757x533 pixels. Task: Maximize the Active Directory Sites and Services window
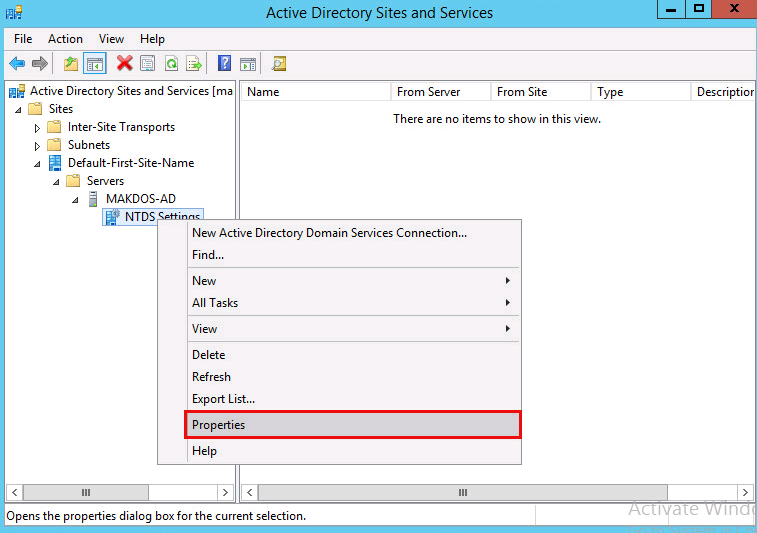pyautogui.click(x=699, y=9)
